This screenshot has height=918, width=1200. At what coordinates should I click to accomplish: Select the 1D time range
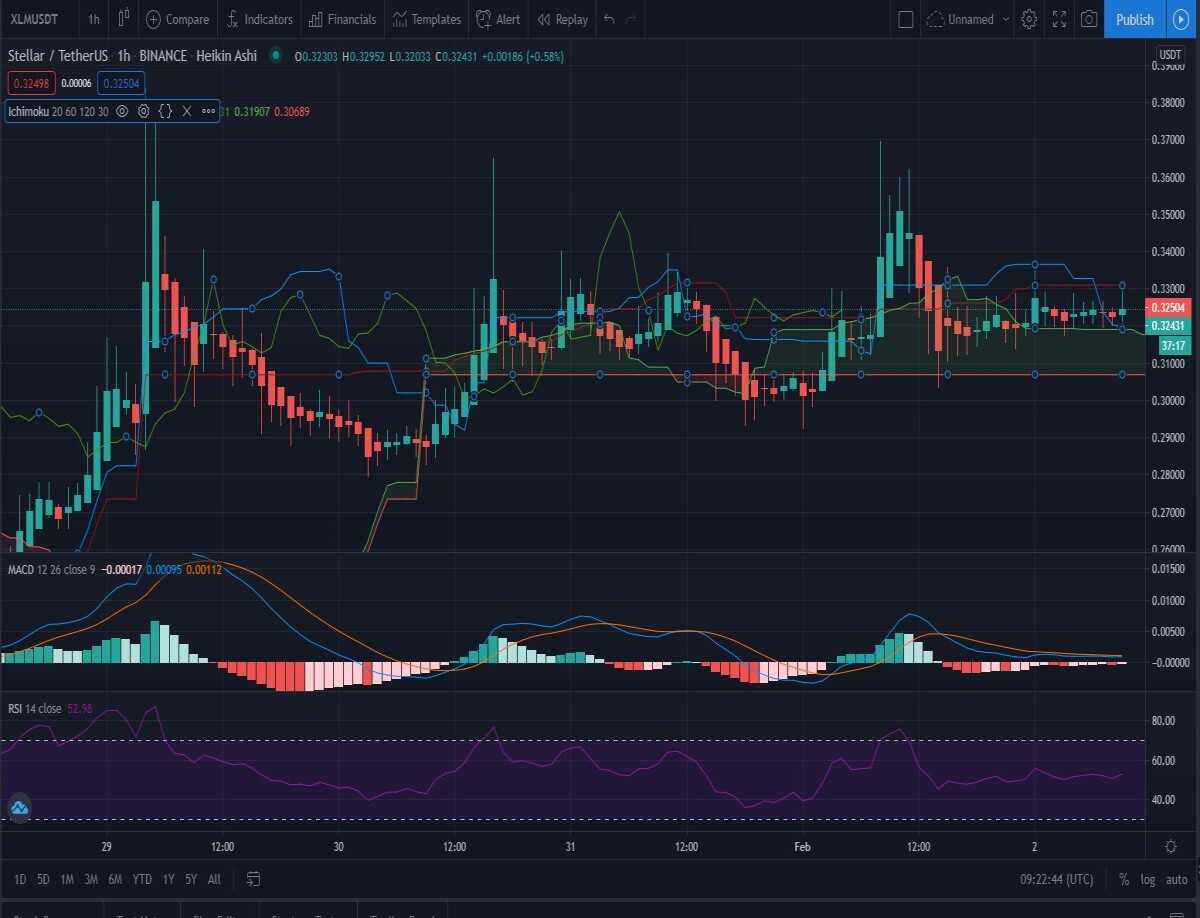[20, 879]
